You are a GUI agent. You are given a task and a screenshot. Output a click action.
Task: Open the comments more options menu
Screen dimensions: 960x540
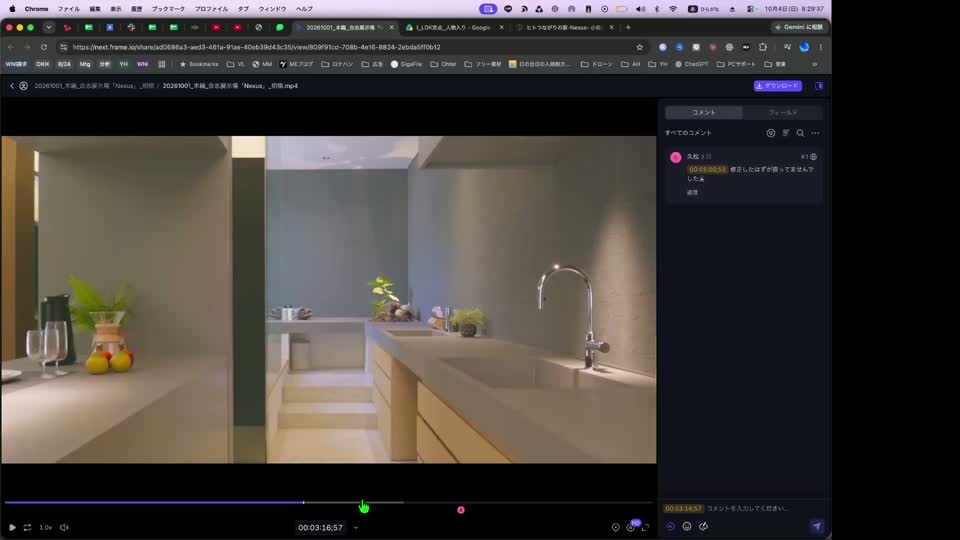(816, 133)
